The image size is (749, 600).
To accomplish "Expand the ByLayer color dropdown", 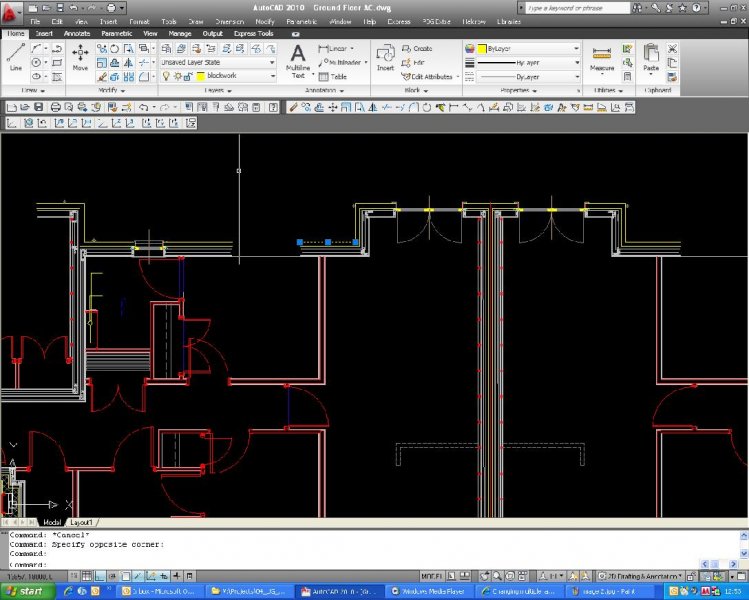I will 576,48.
